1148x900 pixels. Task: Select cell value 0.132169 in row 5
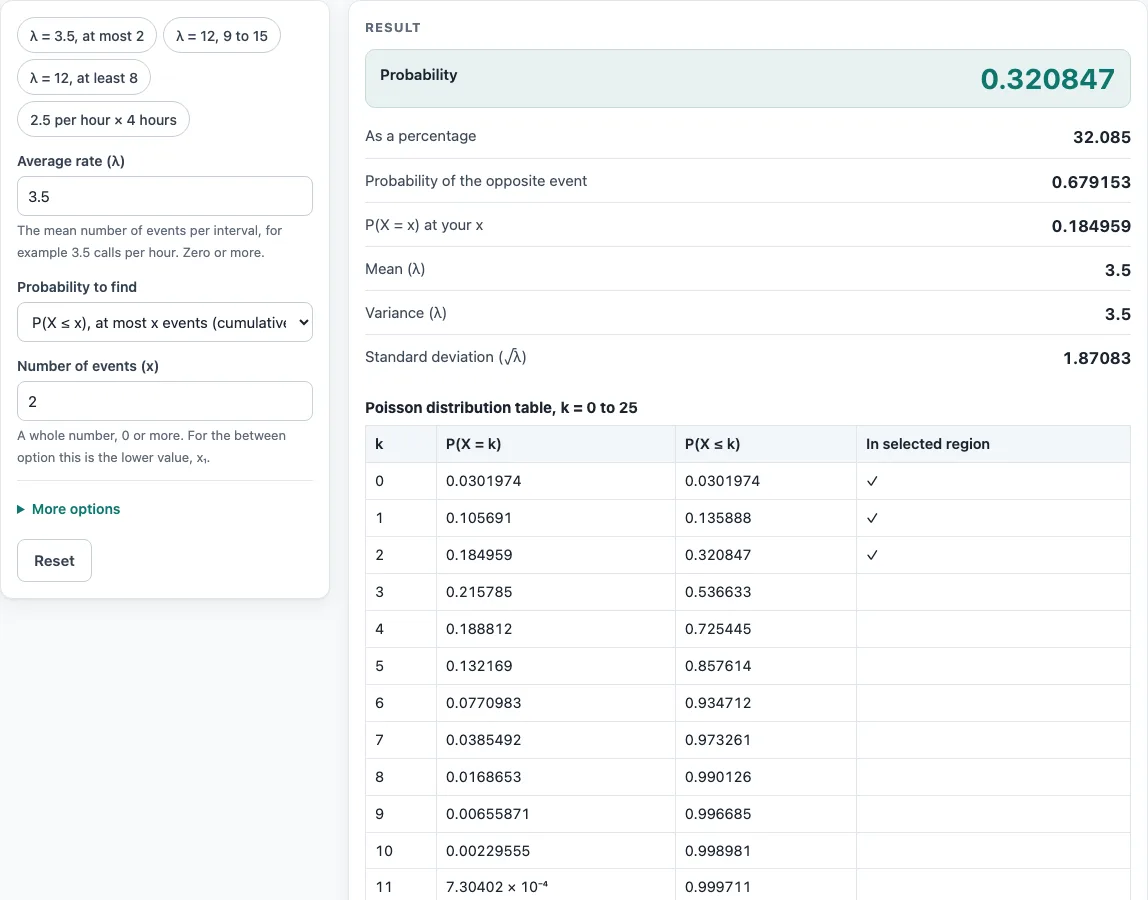[x=479, y=666]
